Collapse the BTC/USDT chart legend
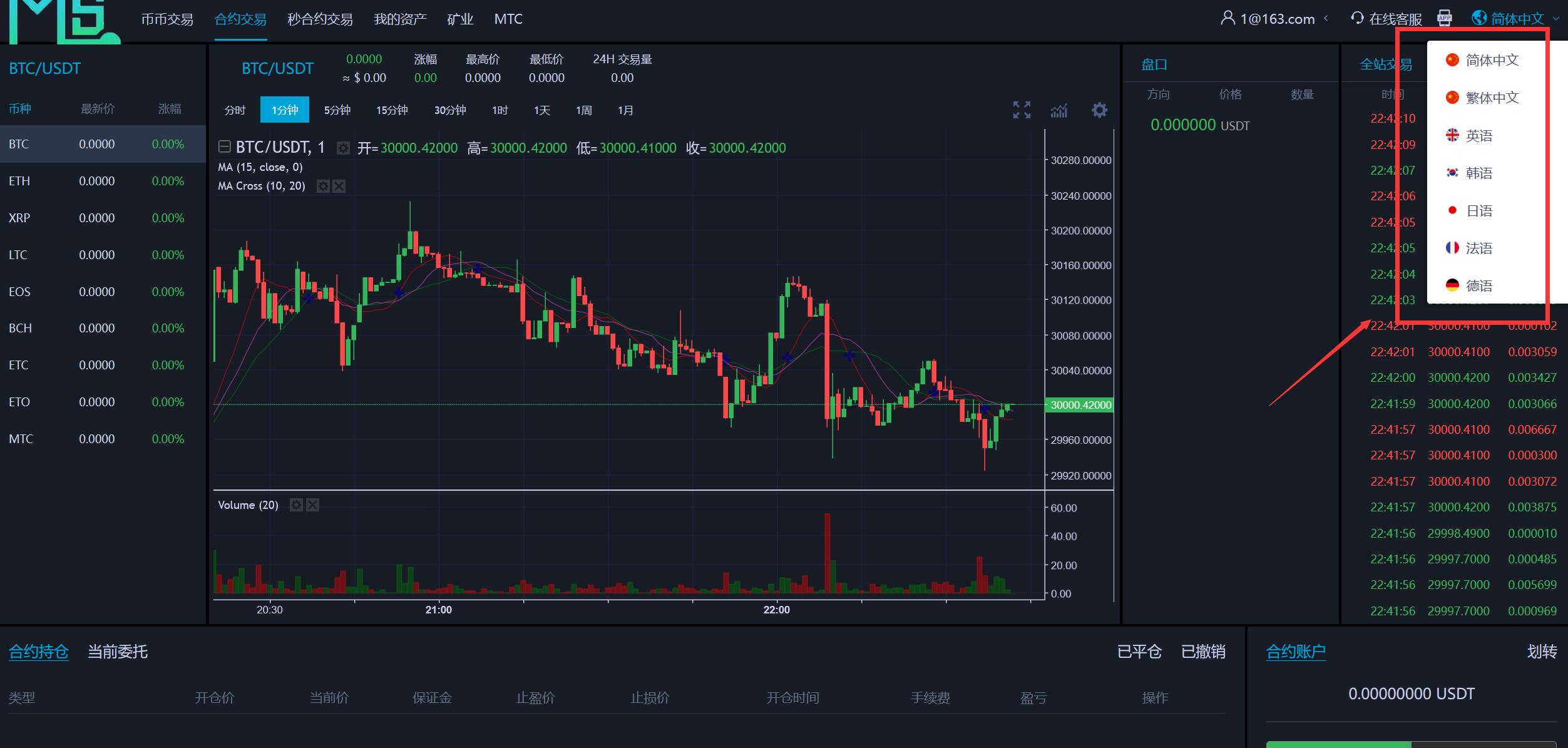This screenshot has height=748, width=1568. (x=224, y=147)
